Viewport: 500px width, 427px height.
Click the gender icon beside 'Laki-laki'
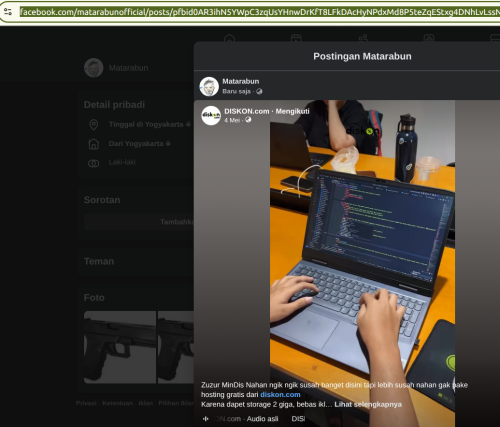click(94, 163)
